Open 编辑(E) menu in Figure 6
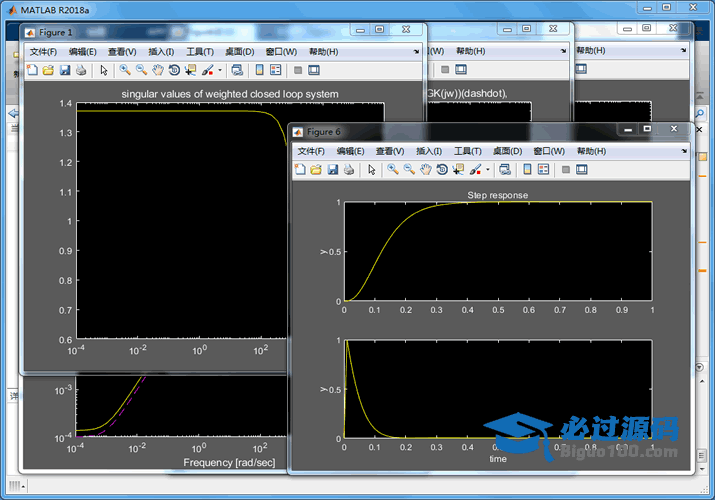The image size is (715, 500). pos(350,151)
